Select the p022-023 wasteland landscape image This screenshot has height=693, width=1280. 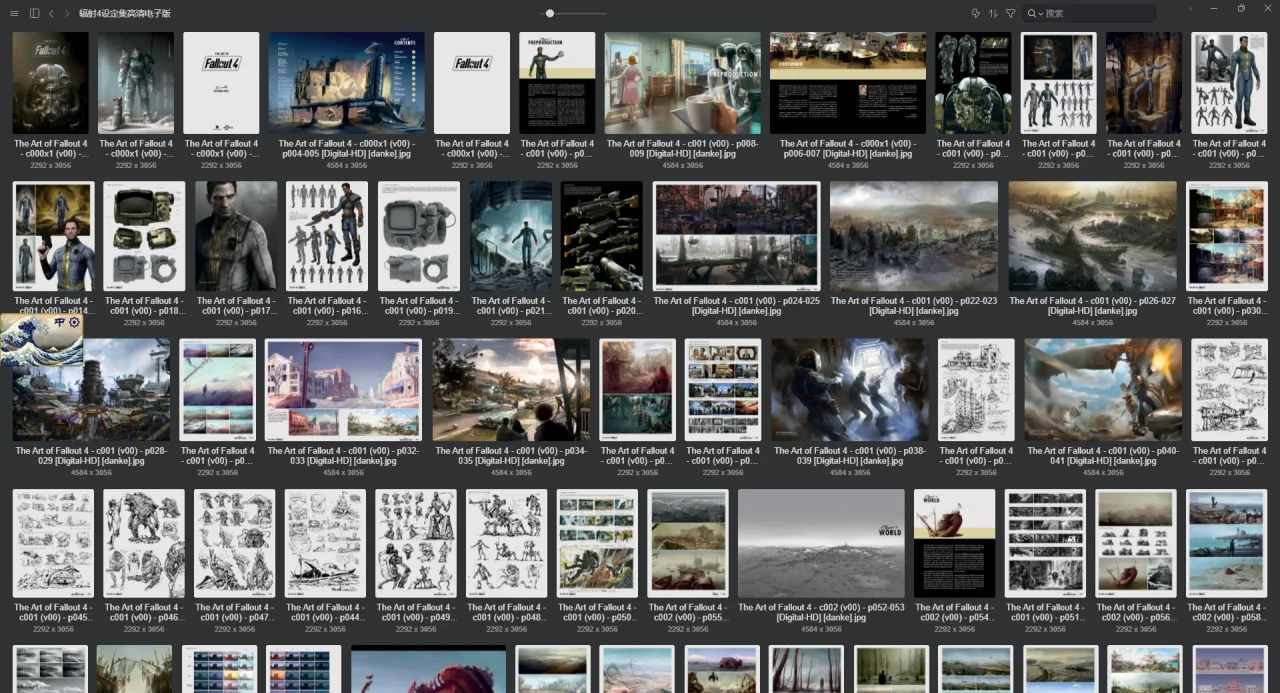pyautogui.click(x=913, y=236)
